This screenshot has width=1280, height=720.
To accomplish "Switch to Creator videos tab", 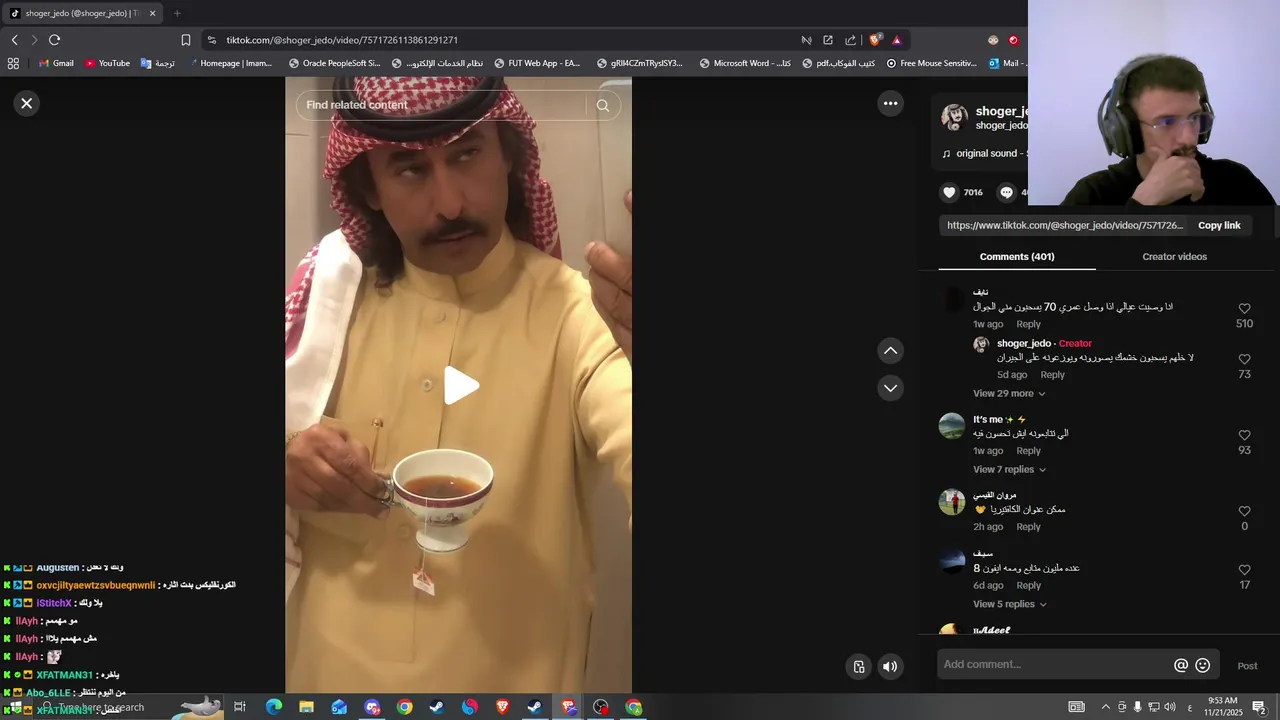I will (1174, 257).
